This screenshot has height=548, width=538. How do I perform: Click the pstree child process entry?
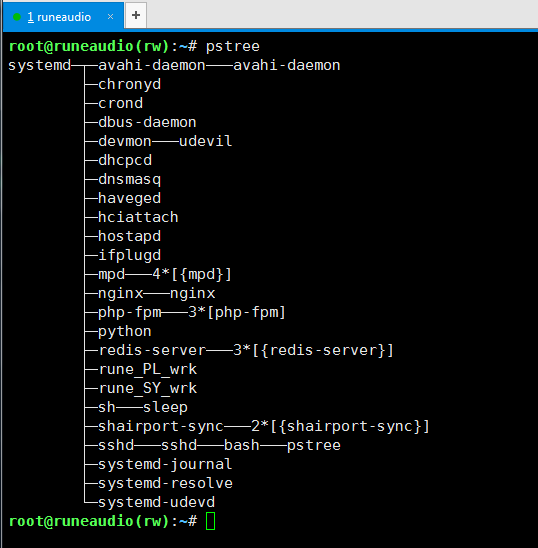(314, 446)
